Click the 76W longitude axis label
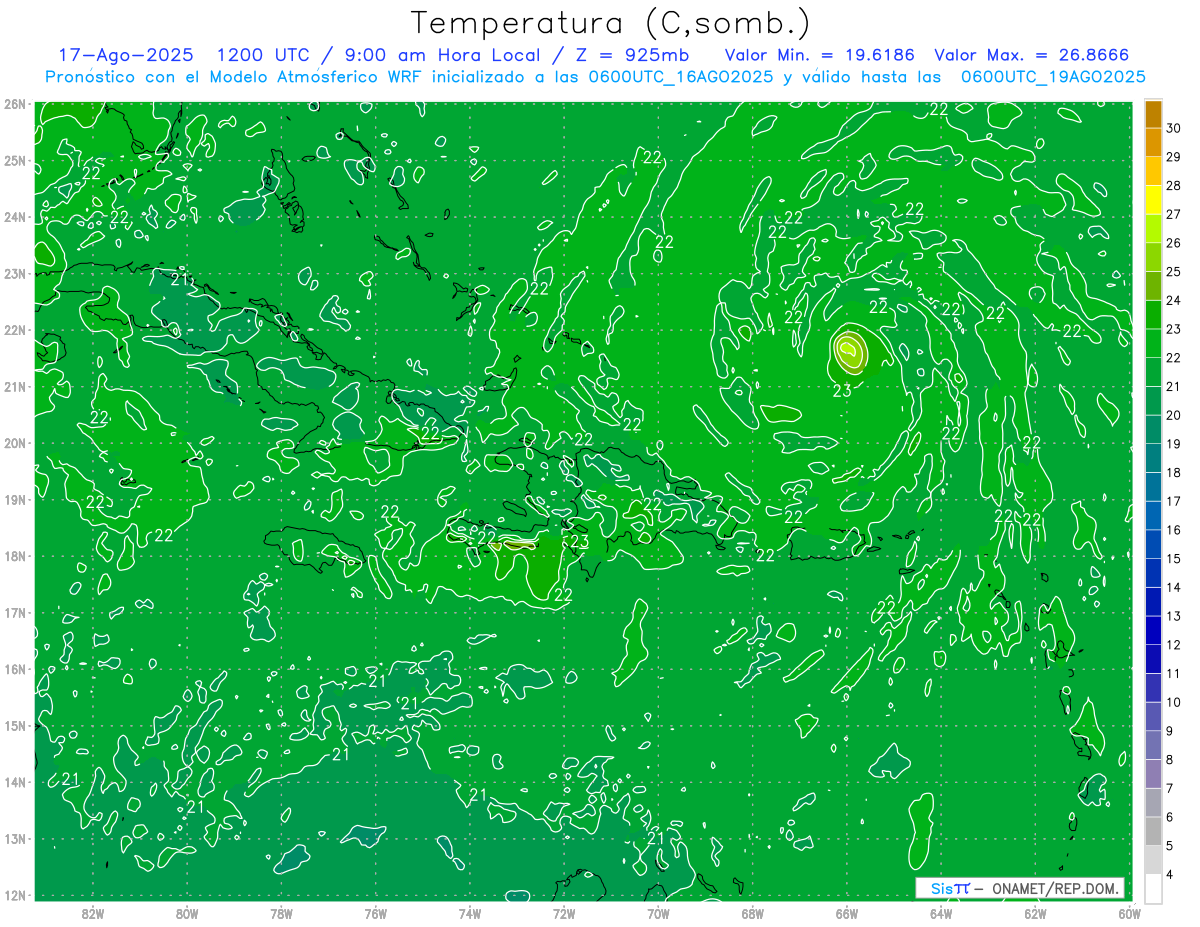The width and height of the screenshot is (1200, 927). pos(375,912)
